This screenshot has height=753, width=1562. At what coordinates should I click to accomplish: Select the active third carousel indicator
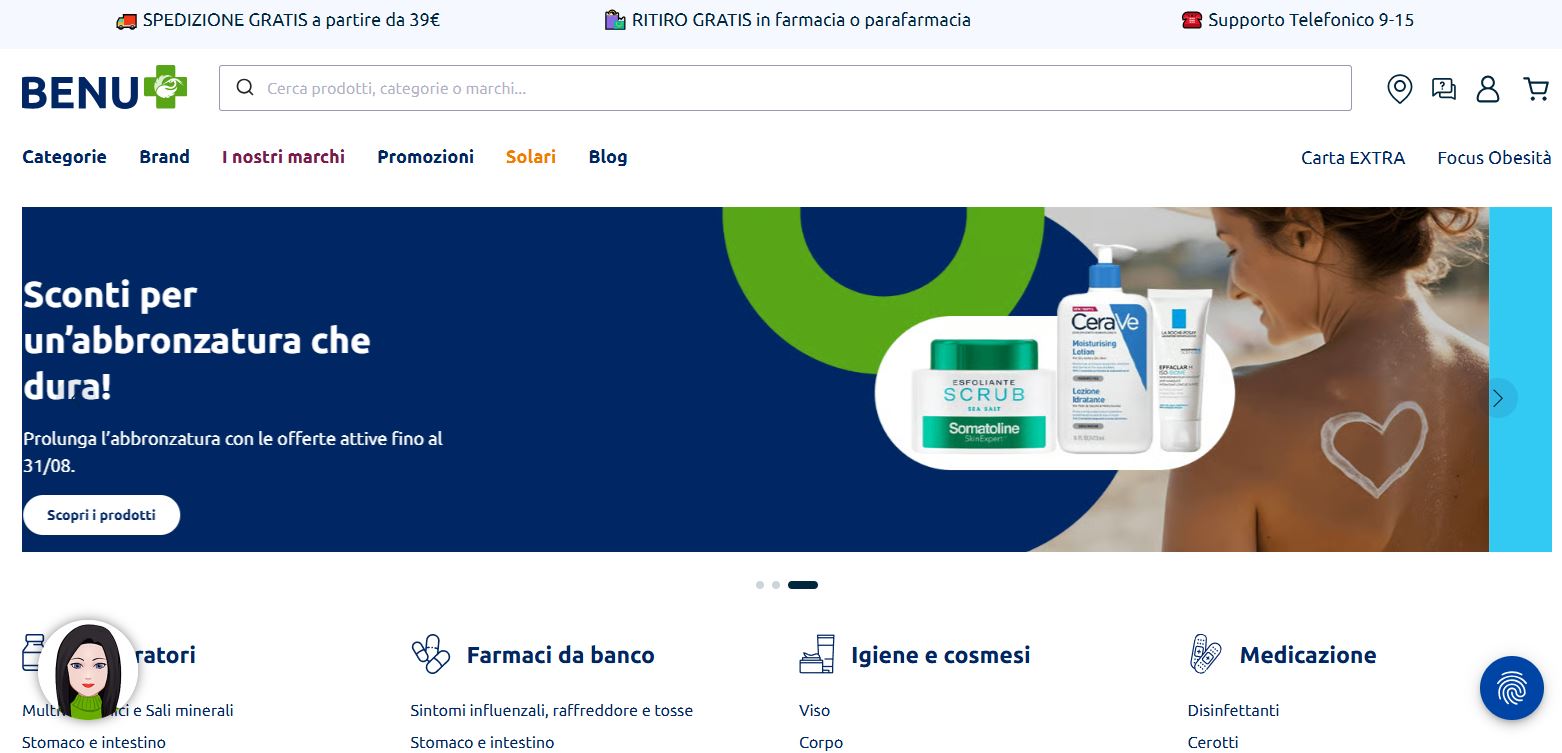pyautogui.click(x=803, y=585)
